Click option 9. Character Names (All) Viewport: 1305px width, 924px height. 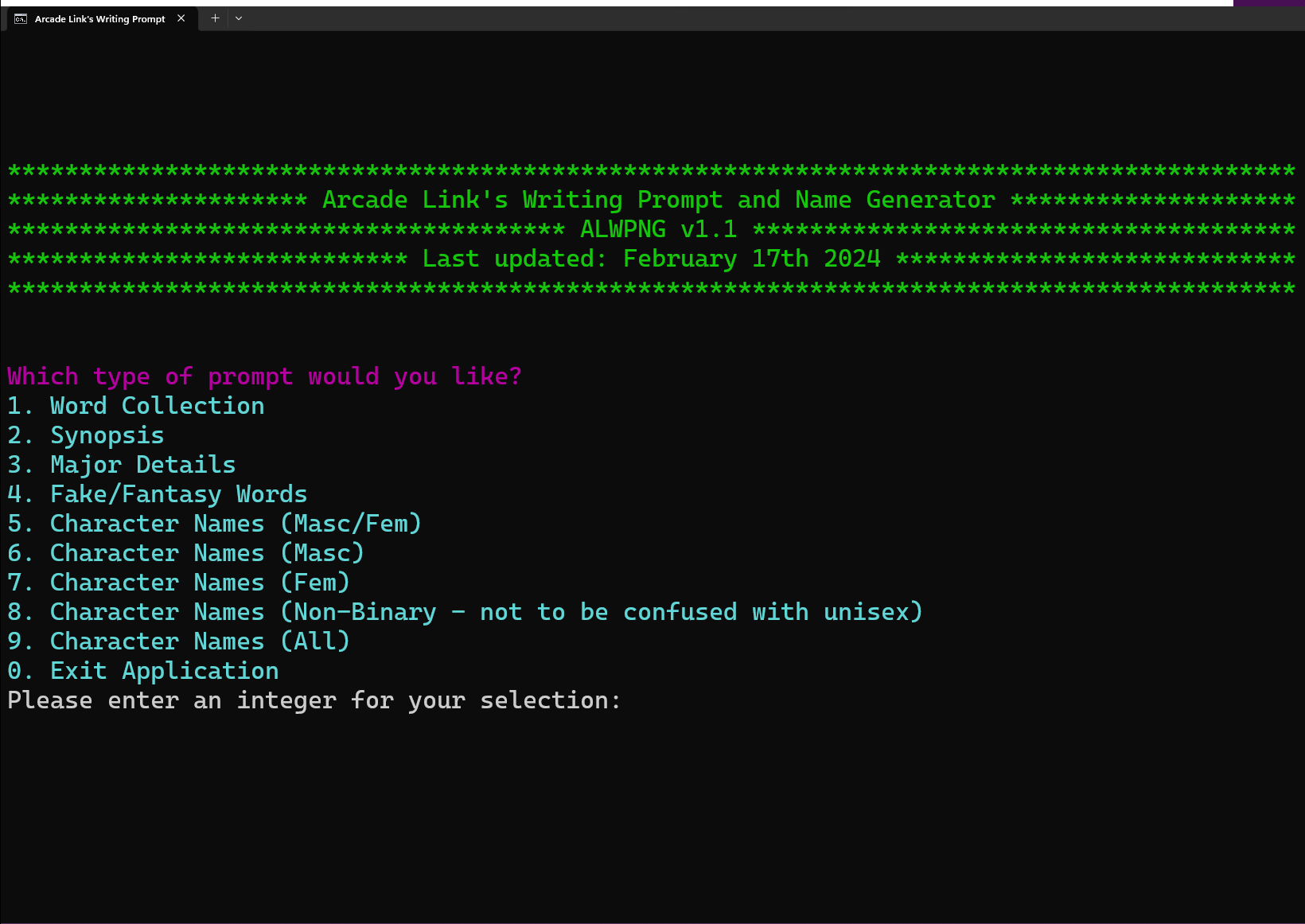point(177,641)
